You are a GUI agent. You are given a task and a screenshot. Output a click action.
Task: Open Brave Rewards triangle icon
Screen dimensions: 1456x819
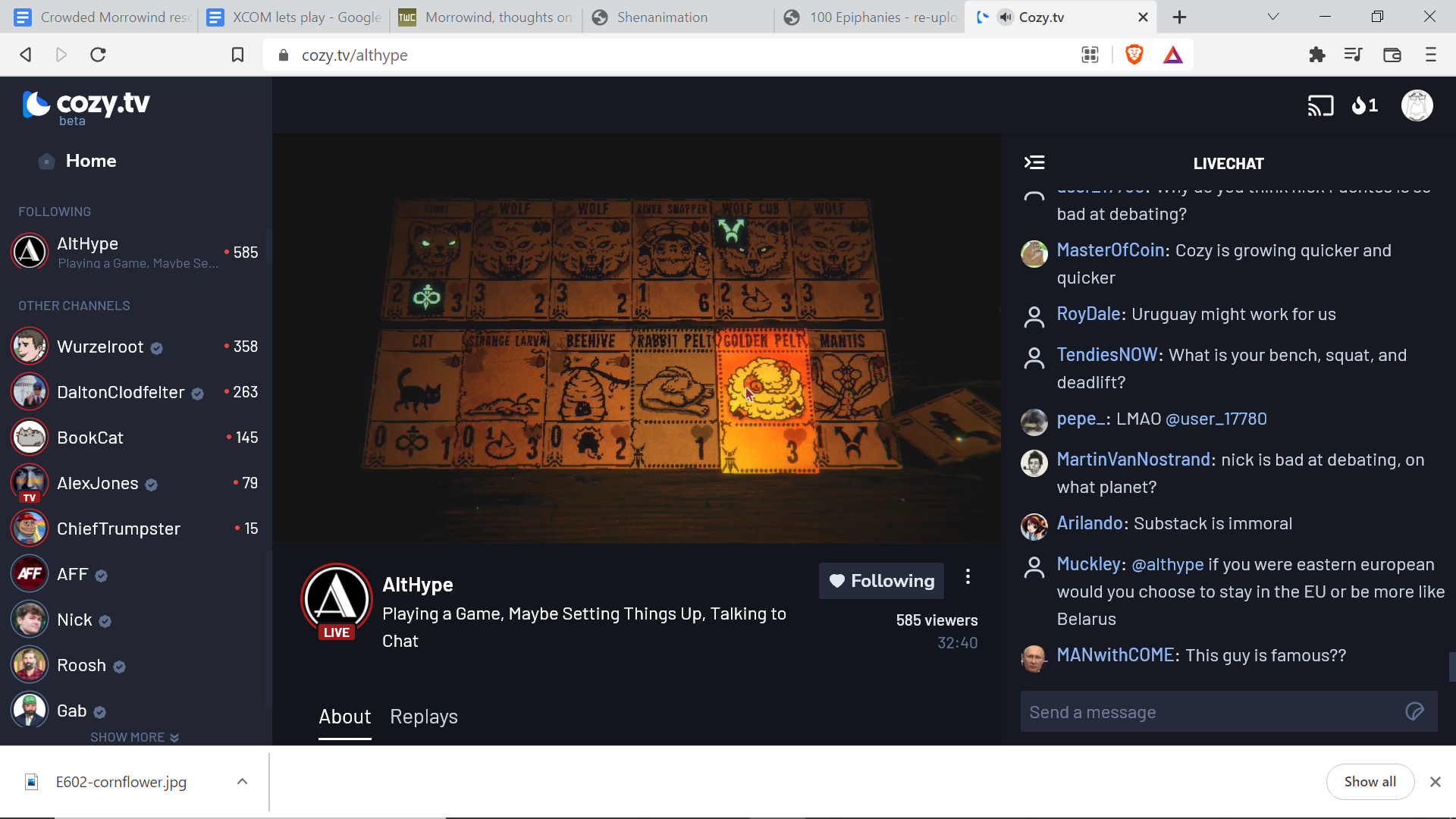(x=1173, y=55)
